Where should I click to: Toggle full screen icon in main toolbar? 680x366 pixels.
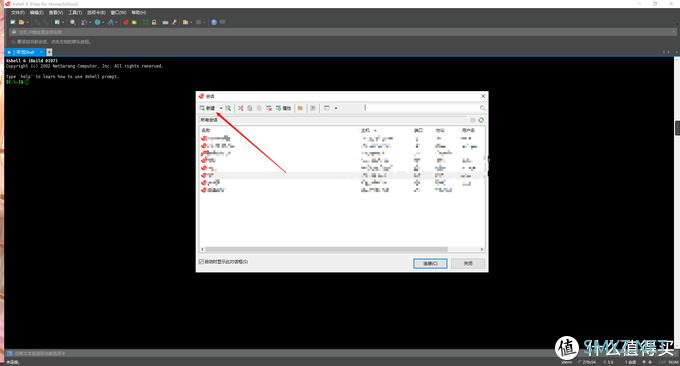pos(145,22)
